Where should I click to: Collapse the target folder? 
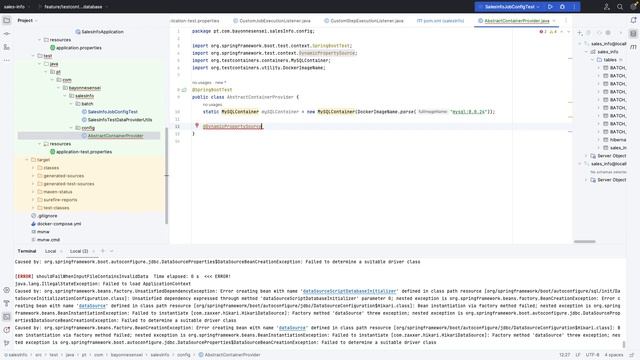[27, 160]
